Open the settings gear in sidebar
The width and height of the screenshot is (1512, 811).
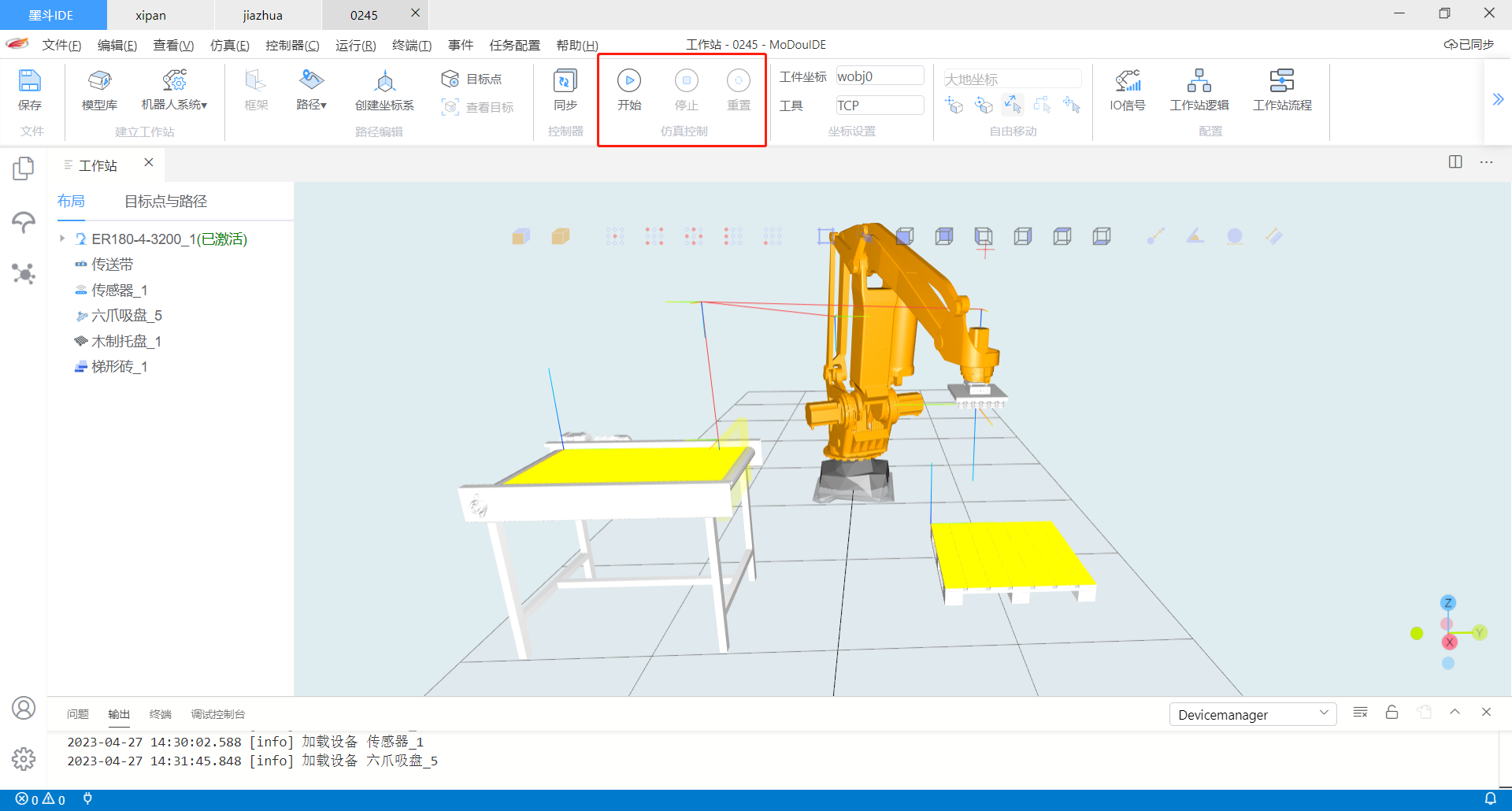pyautogui.click(x=24, y=759)
